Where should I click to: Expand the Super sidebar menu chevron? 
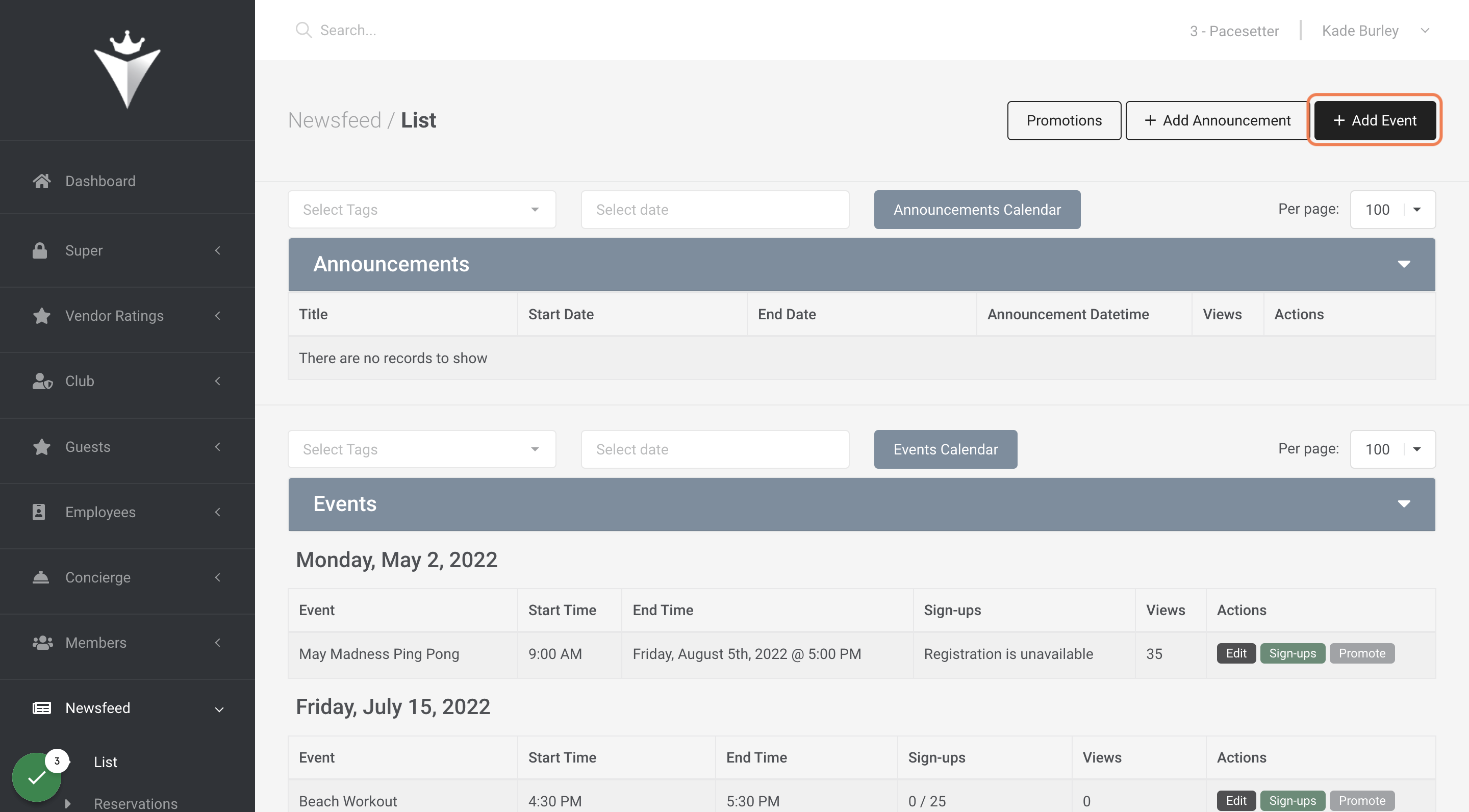218,250
